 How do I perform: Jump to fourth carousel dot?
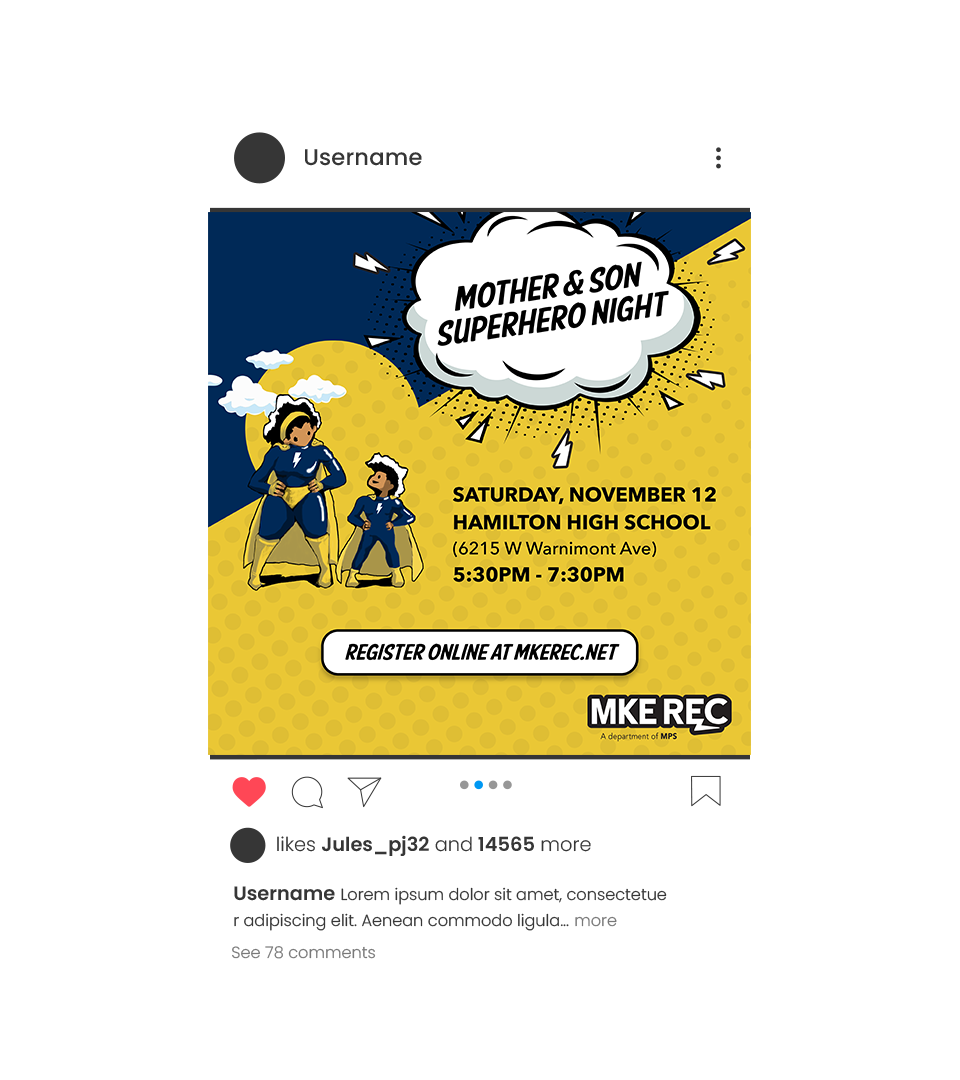[x=508, y=785]
